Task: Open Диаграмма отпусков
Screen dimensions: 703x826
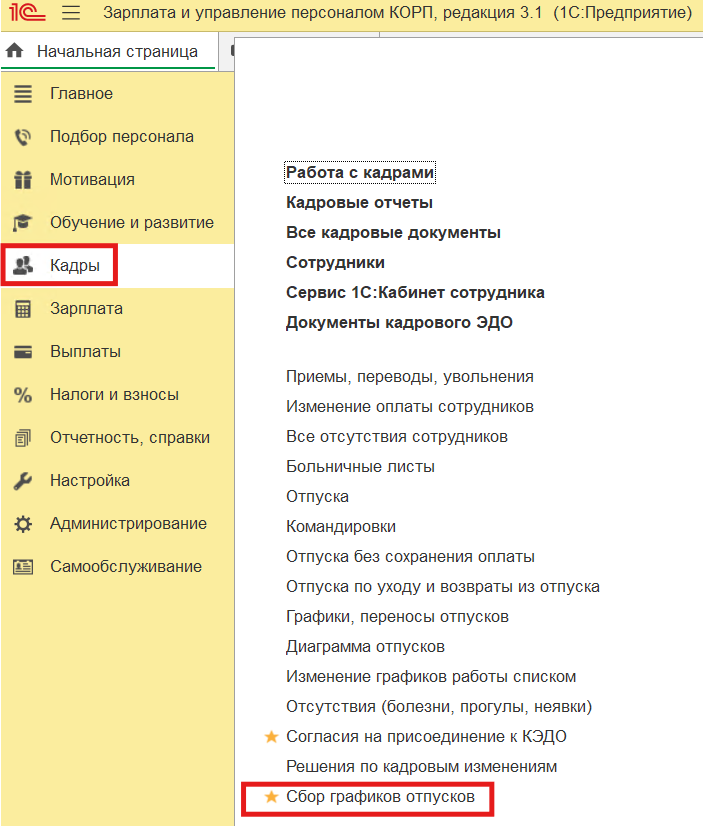Action: [365, 647]
